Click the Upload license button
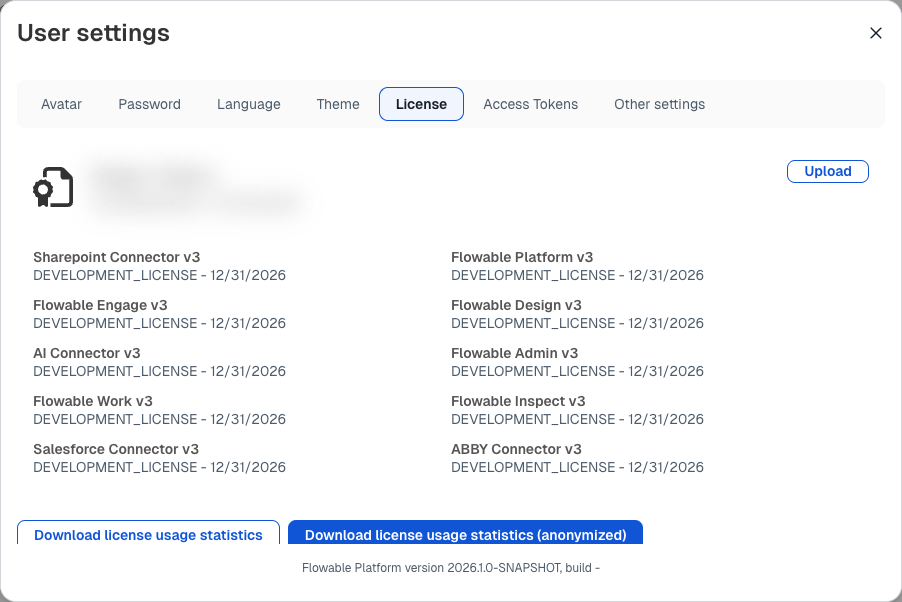The width and height of the screenshot is (902, 602). click(x=827, y=172)
